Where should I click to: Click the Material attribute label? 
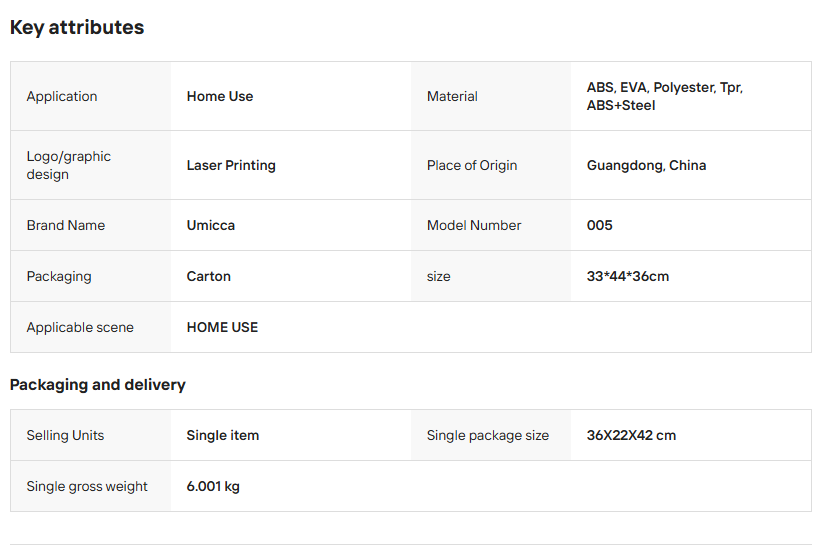[x=452, y=97]
